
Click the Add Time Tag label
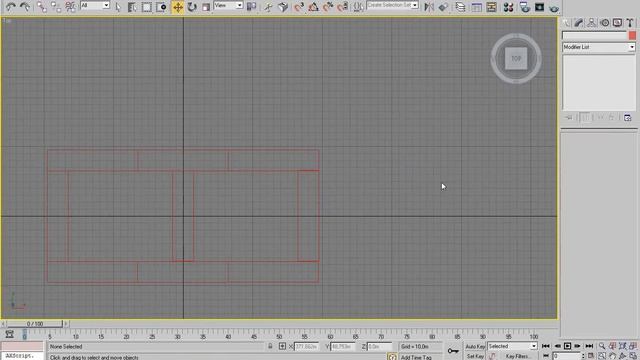click(416, 357)
